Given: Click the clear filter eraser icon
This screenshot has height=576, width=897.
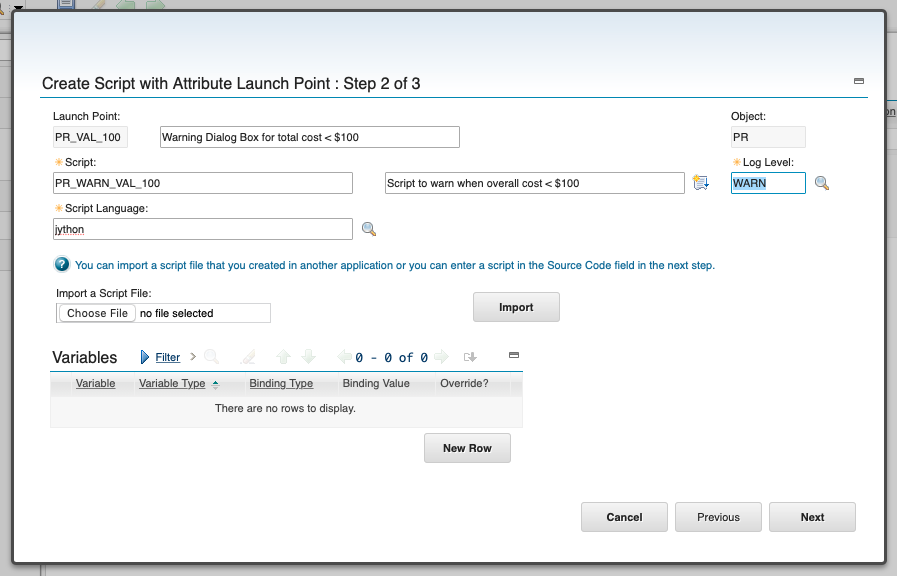Looking at the screenshot, I should point(248,357).
